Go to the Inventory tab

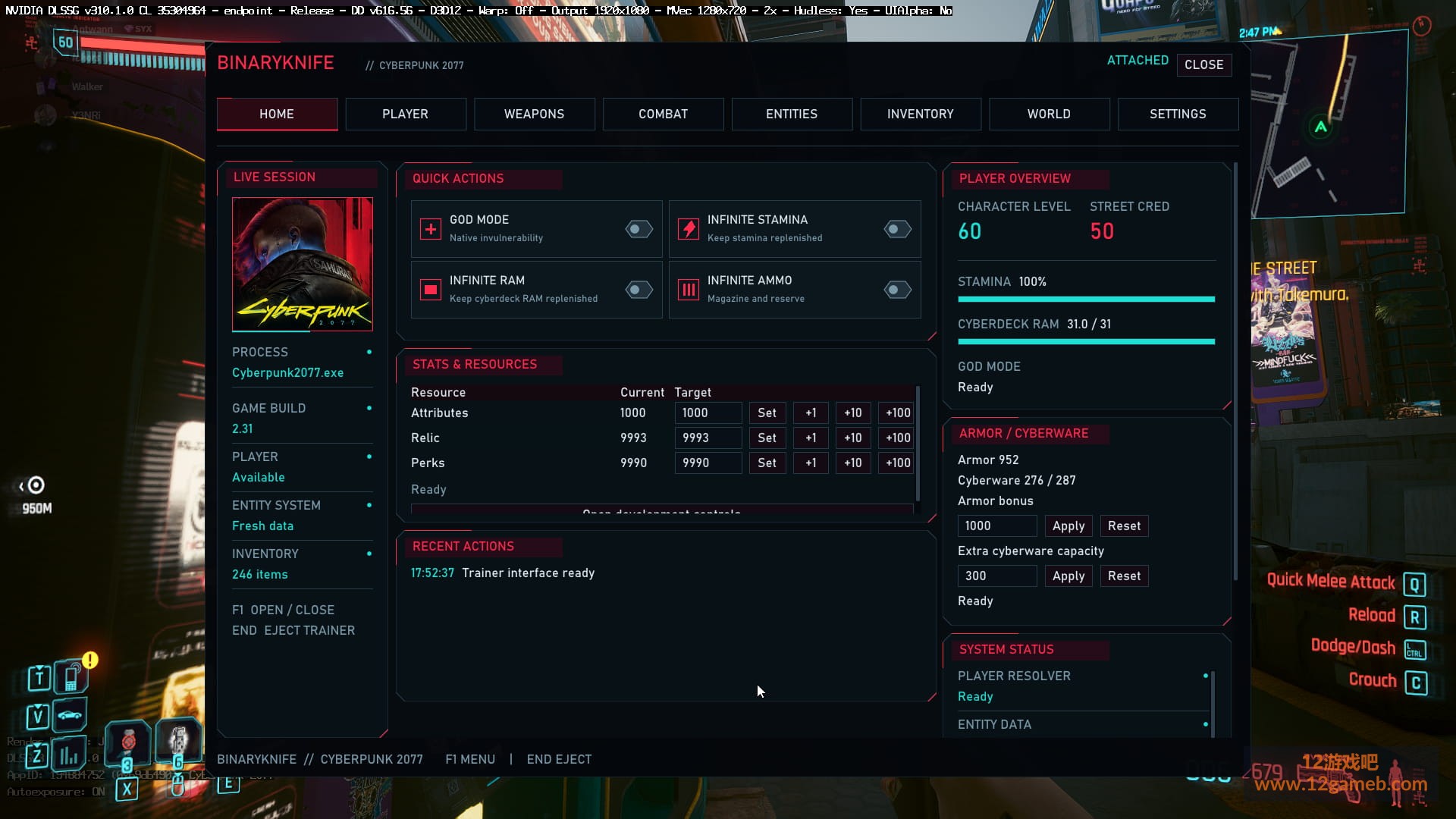(x=921, y=114)
